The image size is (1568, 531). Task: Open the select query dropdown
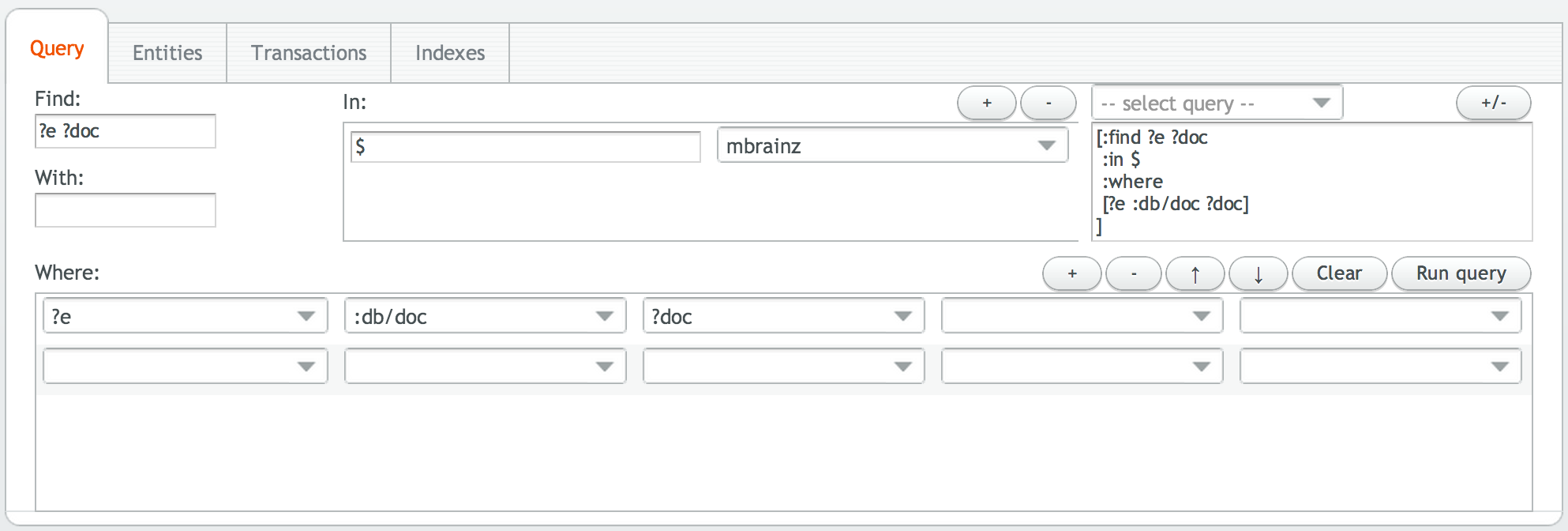[1217, 103]
